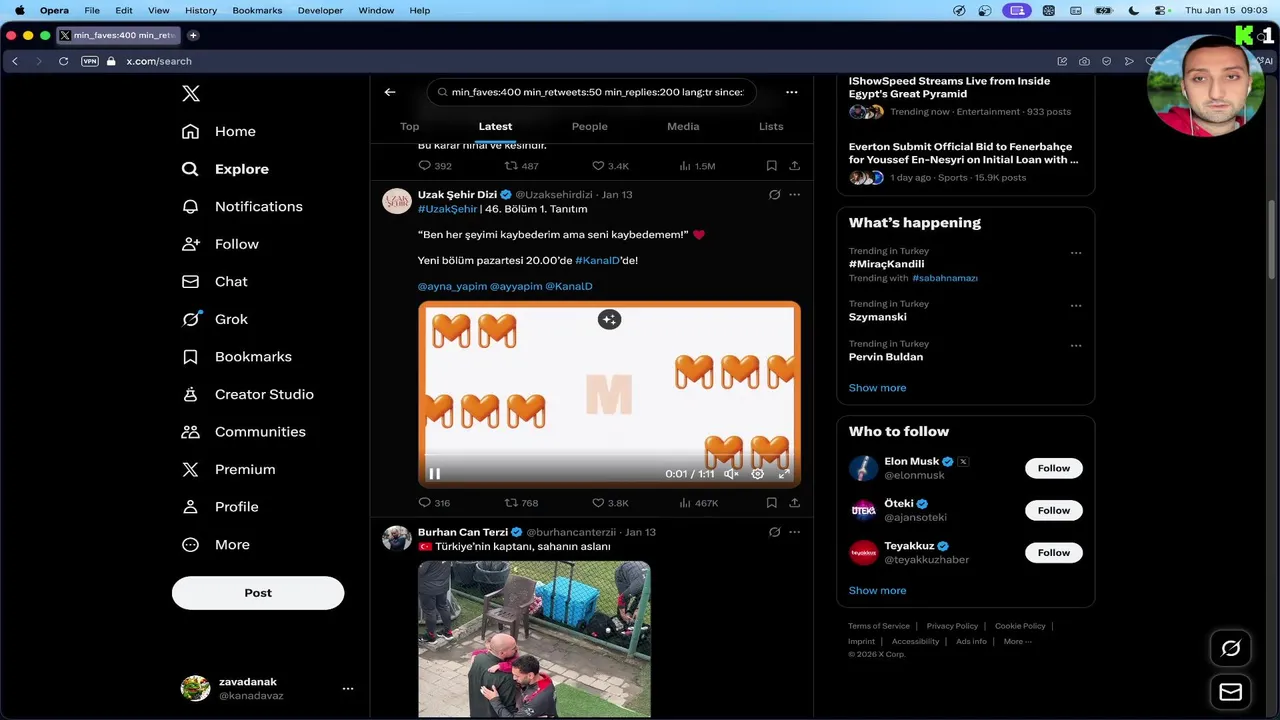Reload the page in Opera toolbar
The image size is (1280, 720).
(63, 61)
